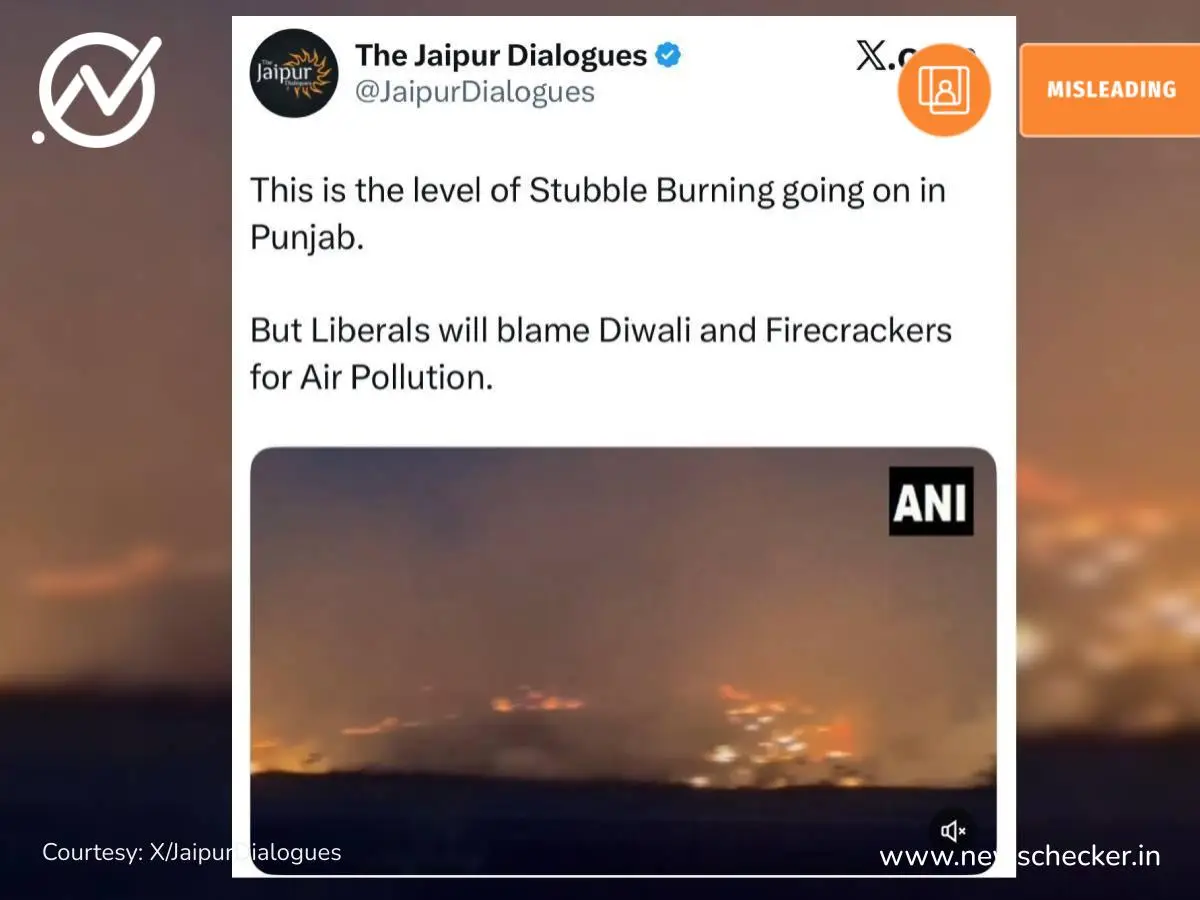Click the orange MISLEADING label
This screenshot has height=900, width=1200.
pos(1110,90)
